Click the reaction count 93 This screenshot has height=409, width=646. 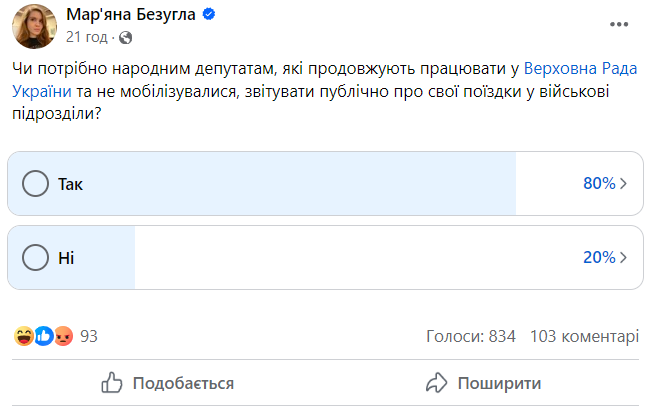(89, 337)
